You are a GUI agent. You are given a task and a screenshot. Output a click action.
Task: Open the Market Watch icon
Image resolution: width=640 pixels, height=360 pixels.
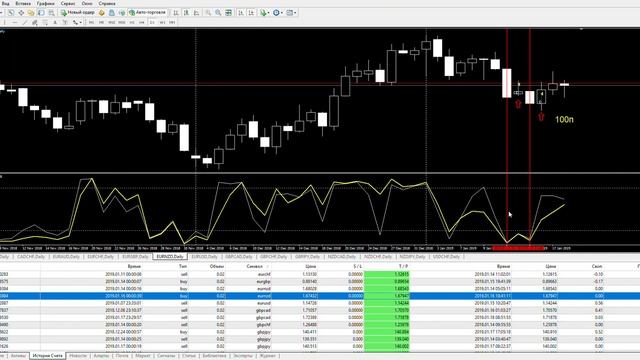[11, 13]
